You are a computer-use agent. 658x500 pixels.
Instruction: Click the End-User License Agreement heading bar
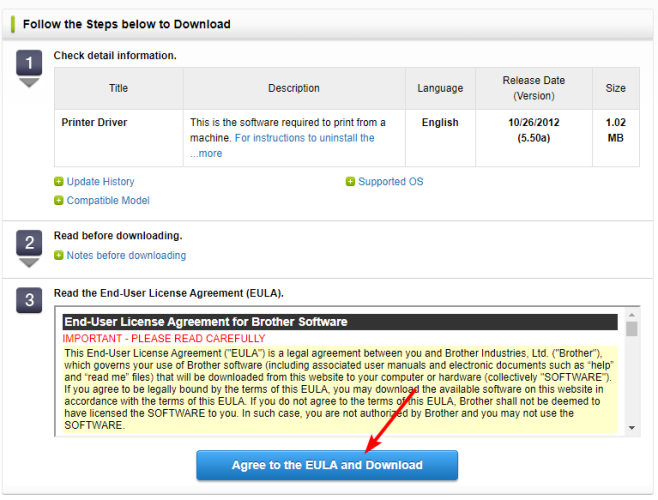pos(340,322)
